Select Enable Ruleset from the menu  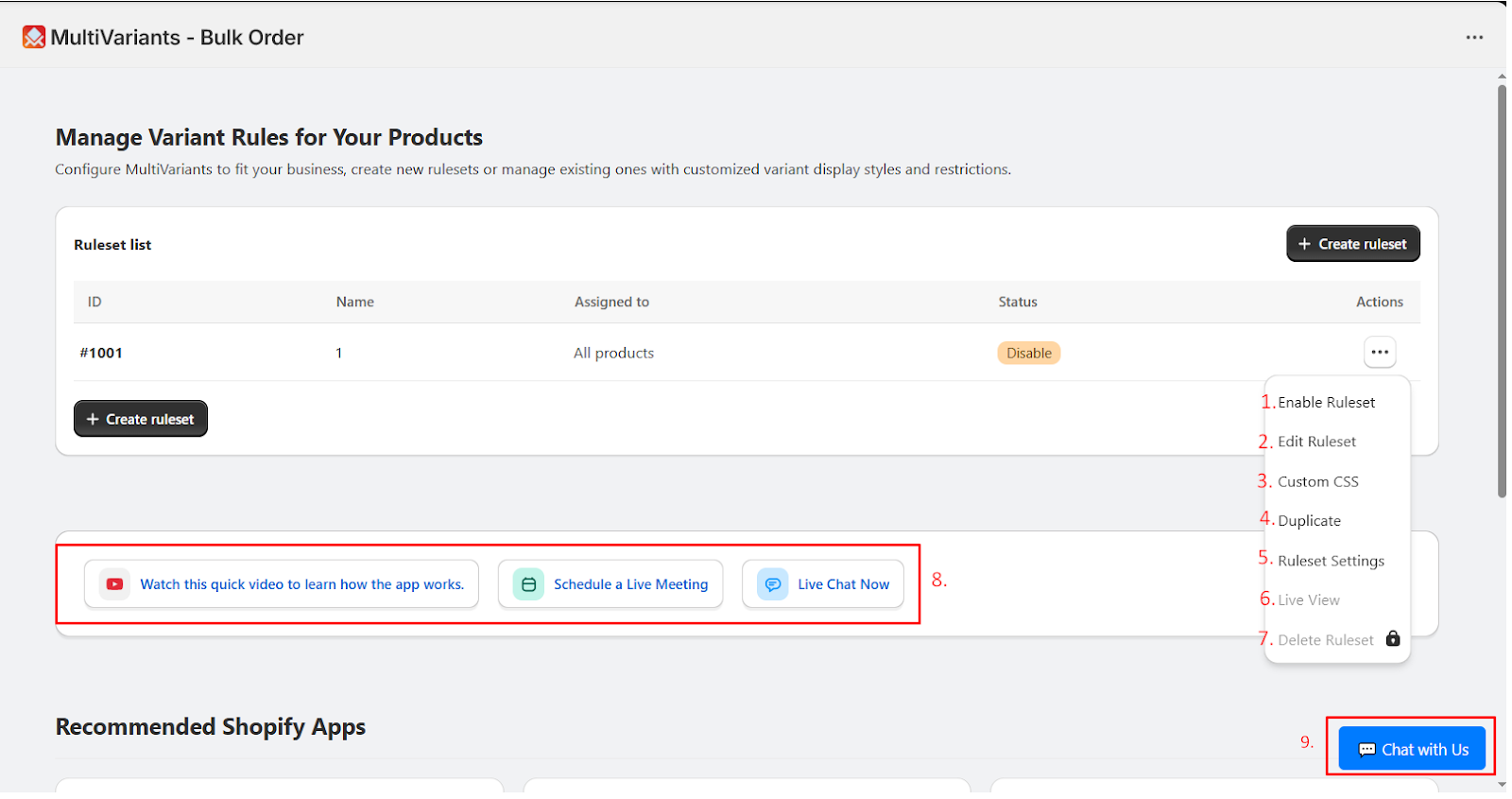pos(1326,402)
